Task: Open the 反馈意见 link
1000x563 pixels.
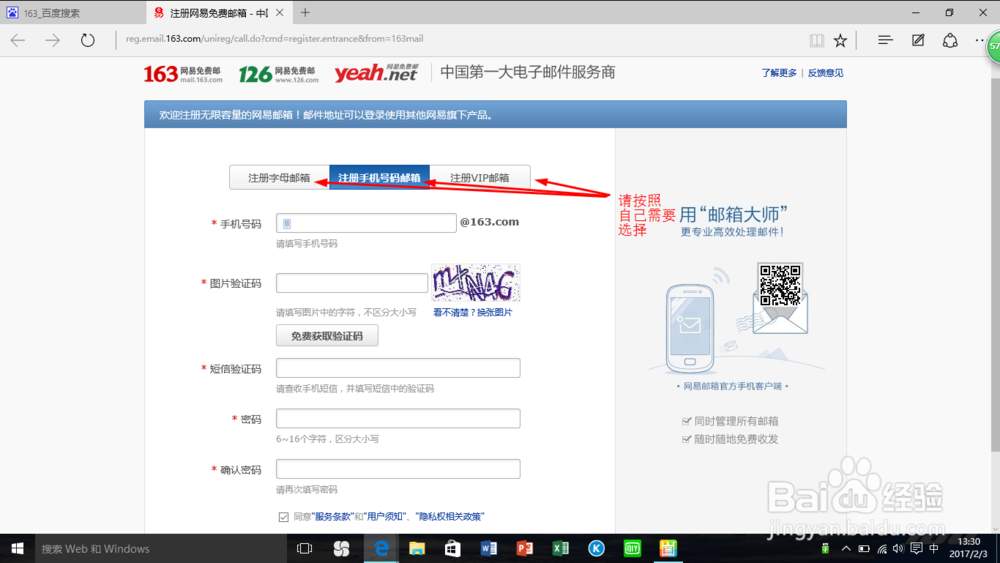Action: [825, 73]
